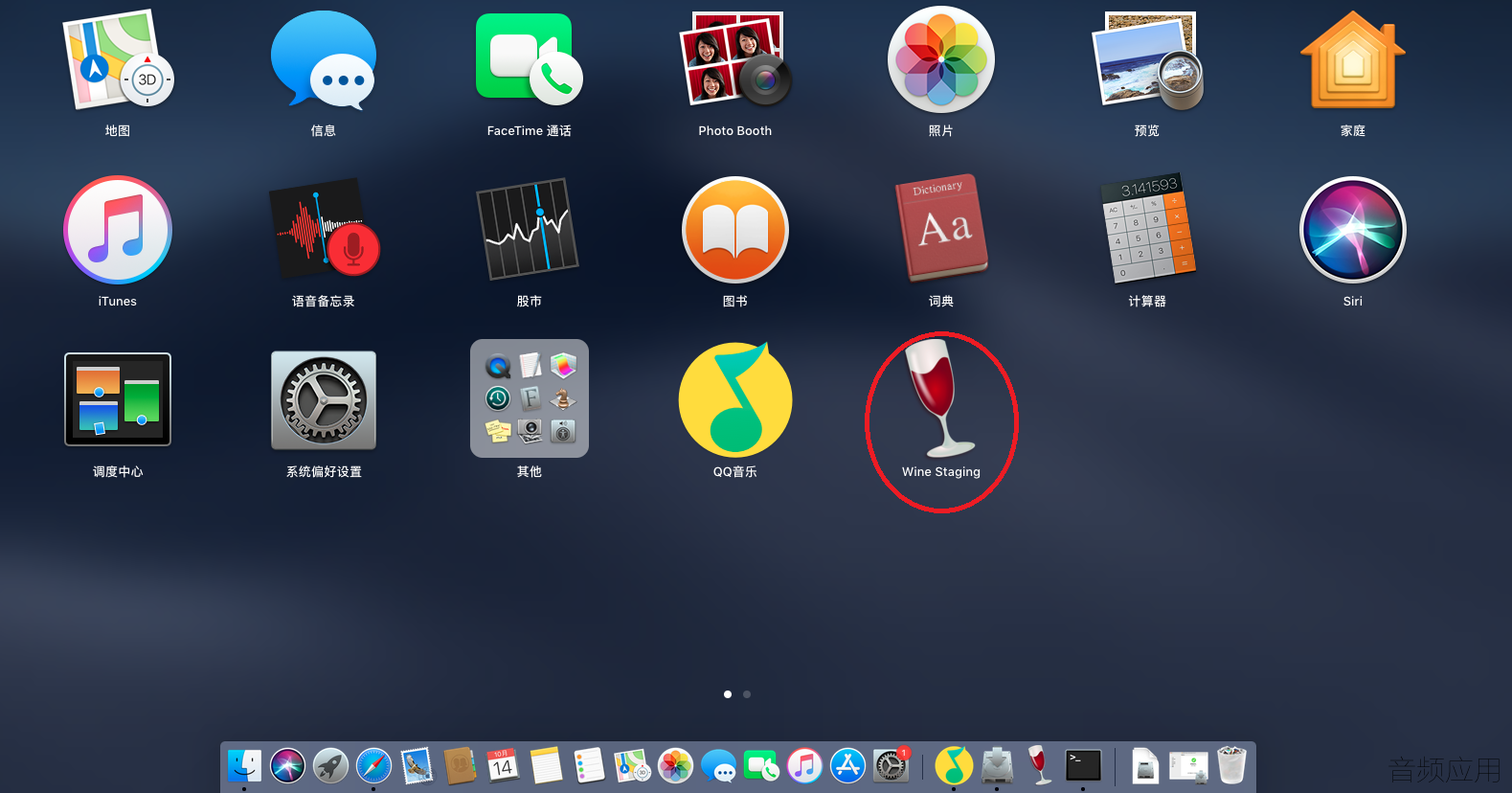Click the "FaceTime 通话" label text

529,131
